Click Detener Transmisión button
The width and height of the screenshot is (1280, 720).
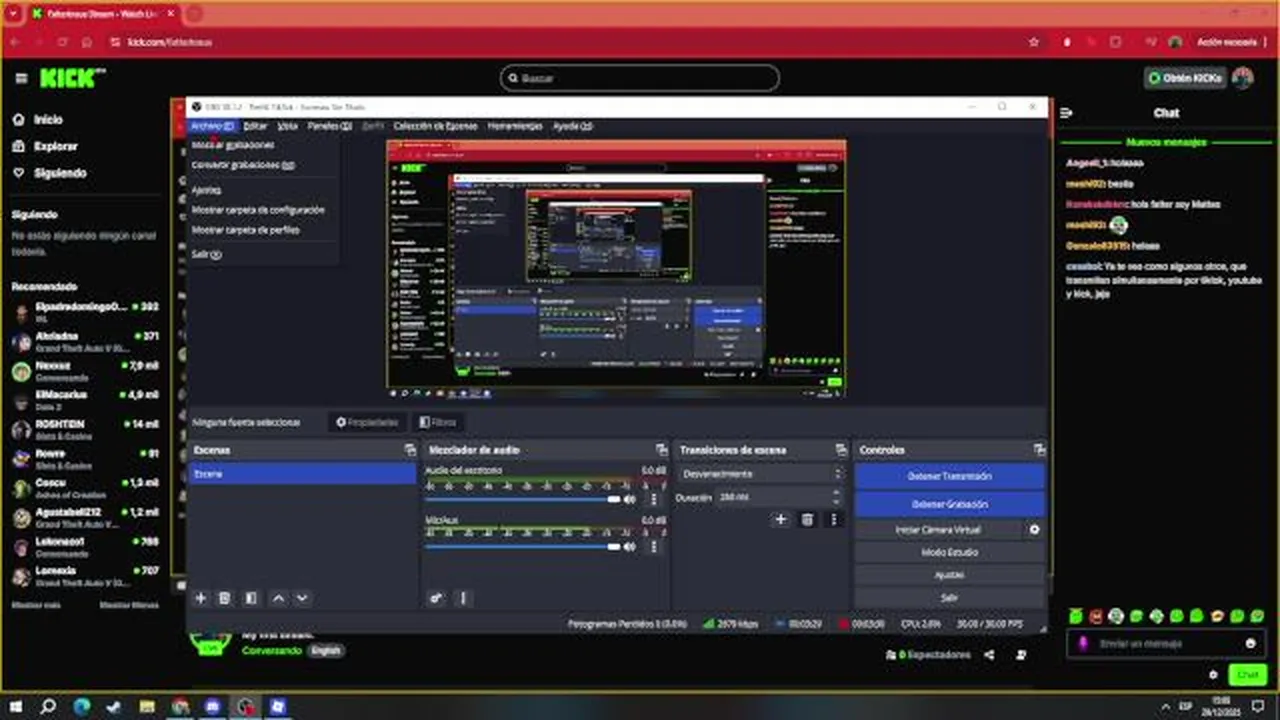949,476
